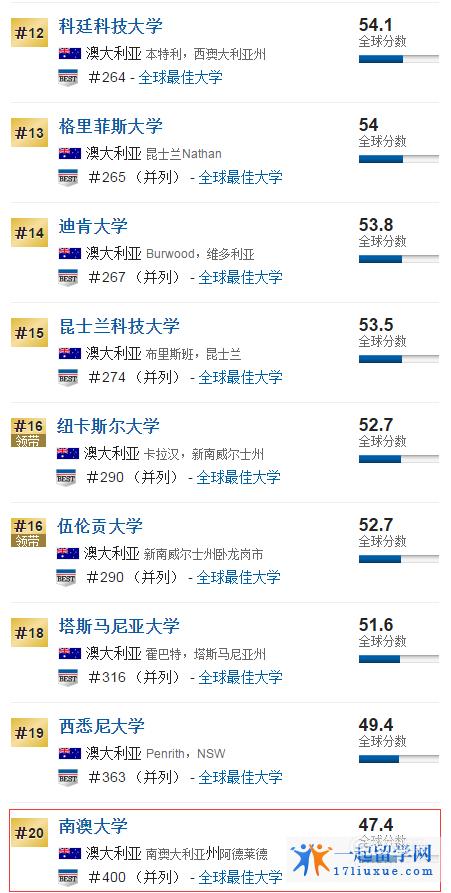
Task: Open the 格里菲斯大学 link
Action: click(x=110, y=126)
